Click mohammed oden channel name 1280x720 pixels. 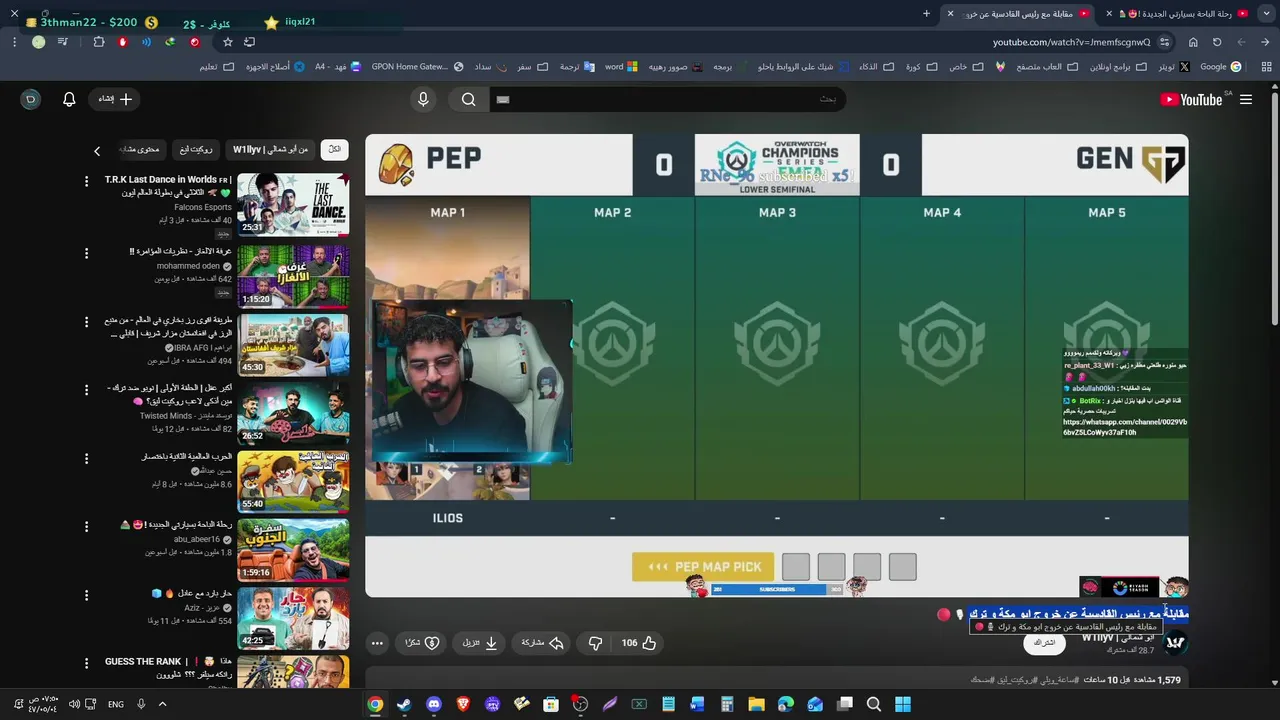click(x=188, y=266)
